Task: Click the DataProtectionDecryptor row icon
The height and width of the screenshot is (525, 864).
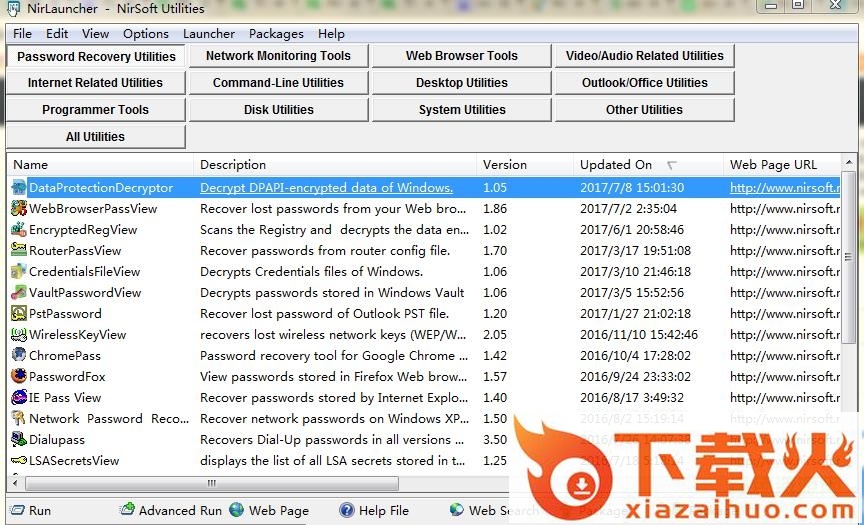Action: click(19, 187)
